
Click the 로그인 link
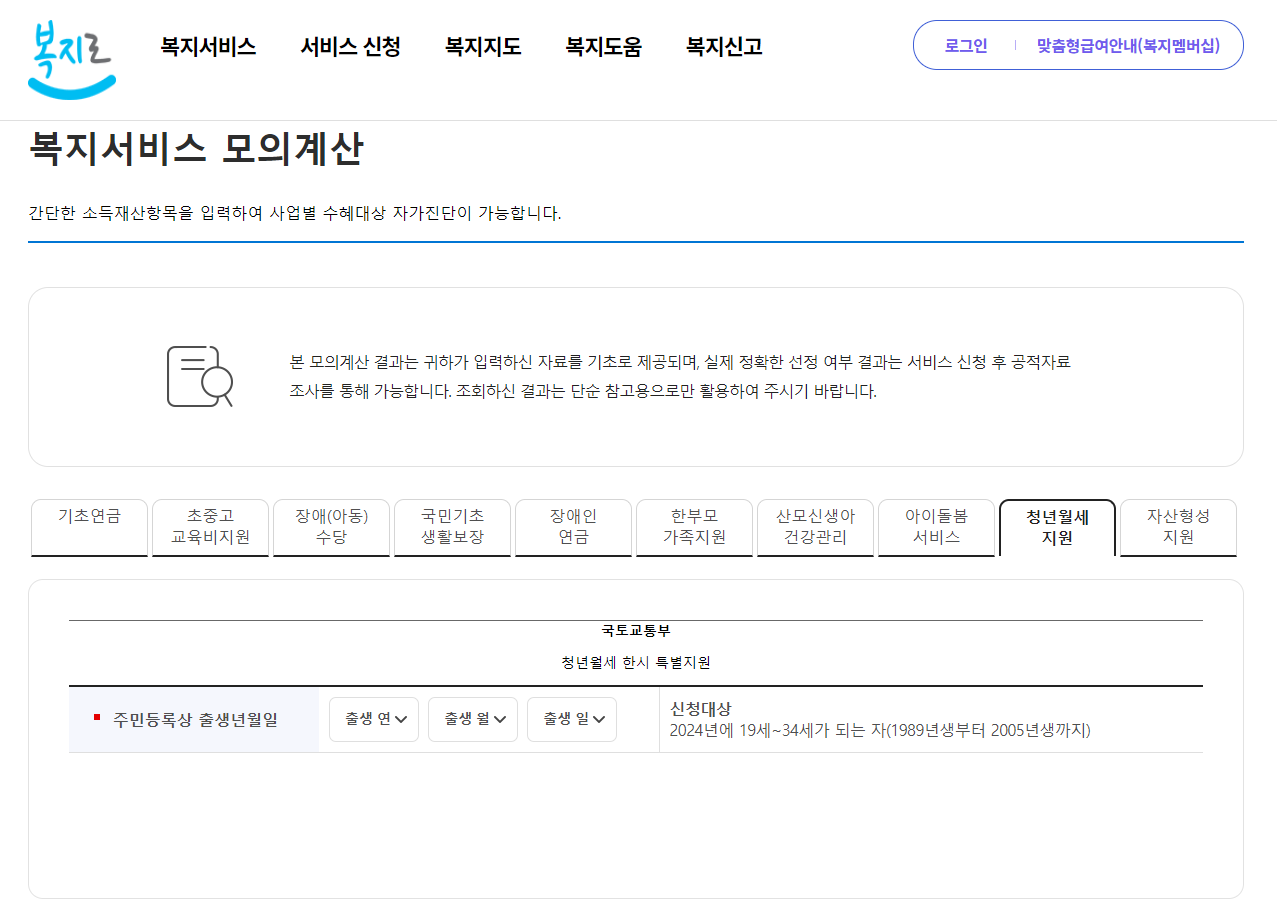click(966, 45)
